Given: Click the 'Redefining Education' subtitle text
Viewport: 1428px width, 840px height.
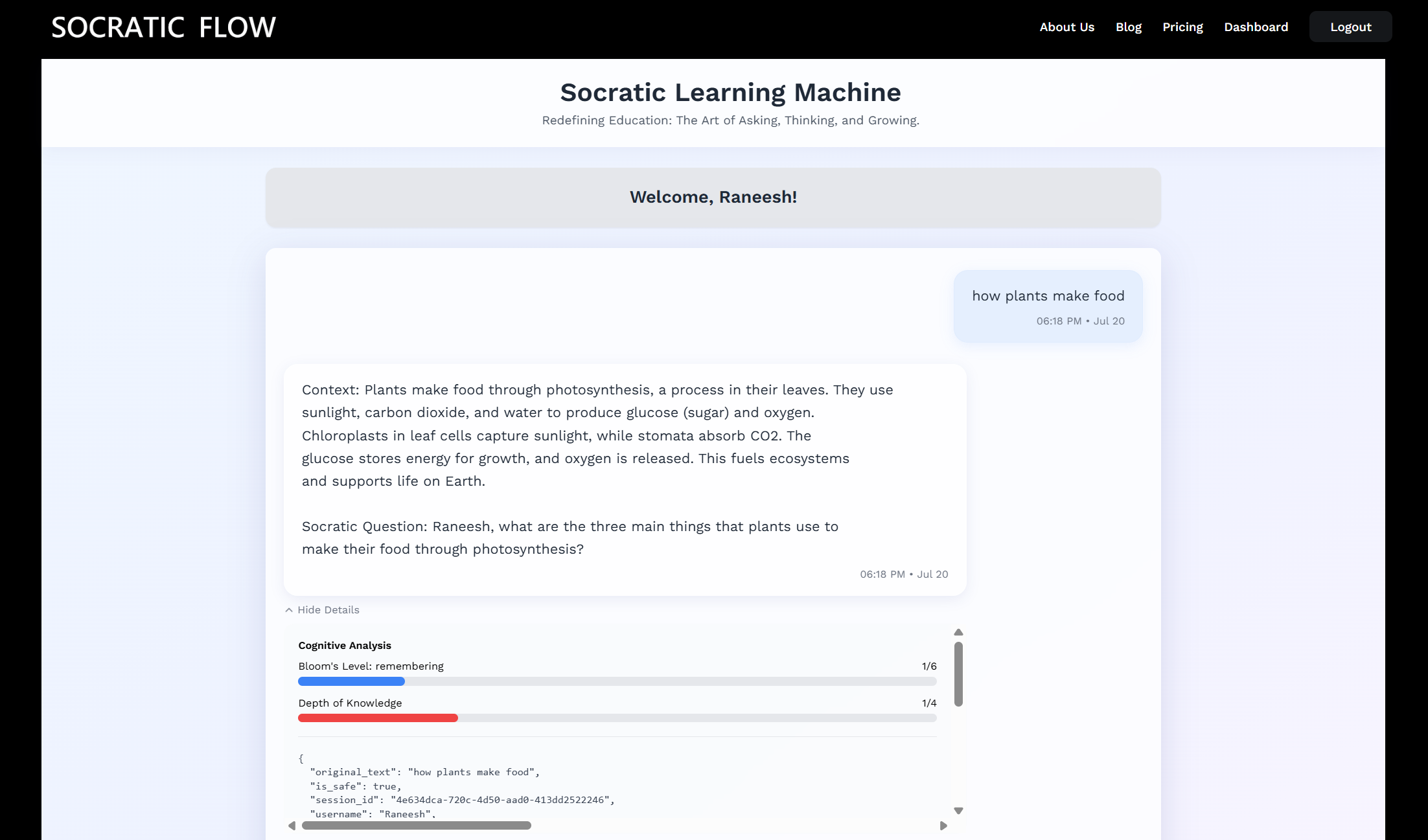Looking at the screenshot, I should coord(730,120).
